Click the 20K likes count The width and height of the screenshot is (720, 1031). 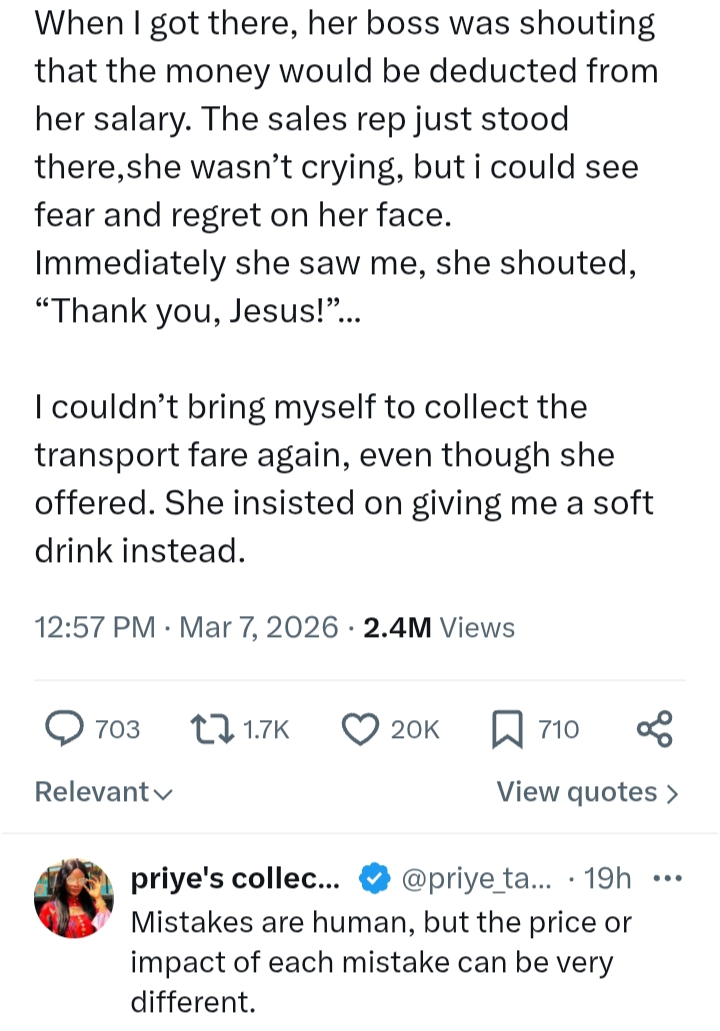tap(414, 730)
